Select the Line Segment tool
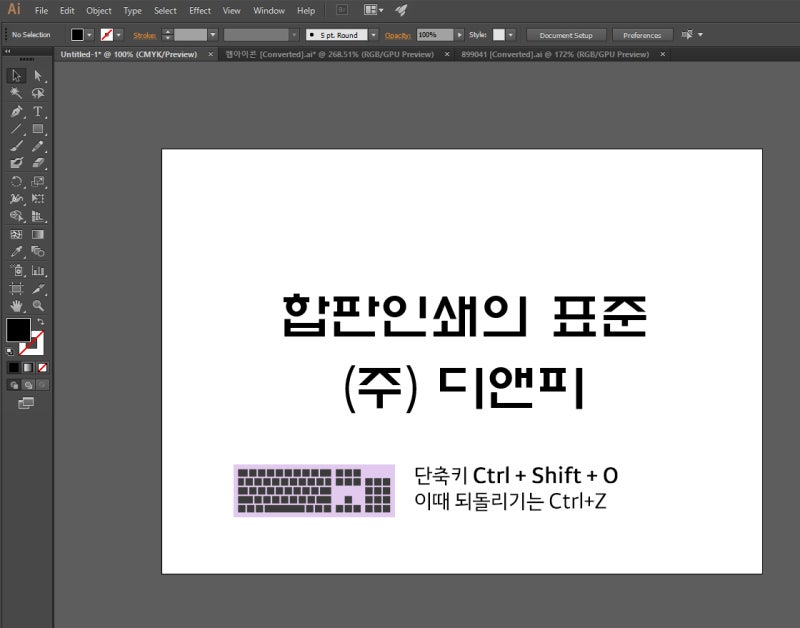The image size is (800, 628). pos(16,129)
